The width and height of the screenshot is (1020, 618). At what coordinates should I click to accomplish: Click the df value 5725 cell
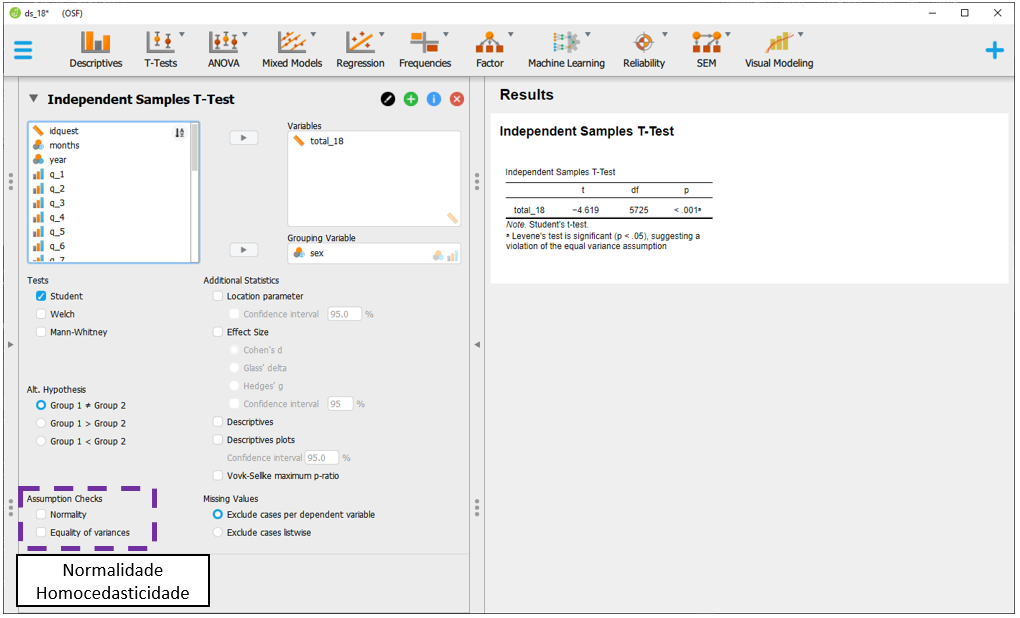(638, 210)
